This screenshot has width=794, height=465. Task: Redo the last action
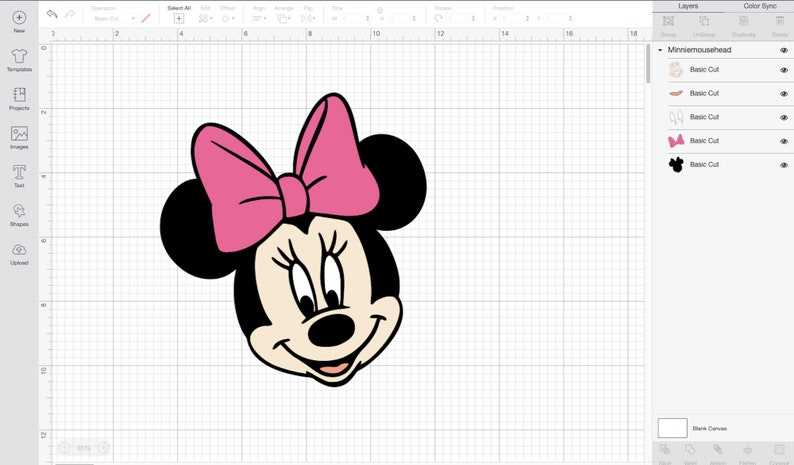coord(70,14)
